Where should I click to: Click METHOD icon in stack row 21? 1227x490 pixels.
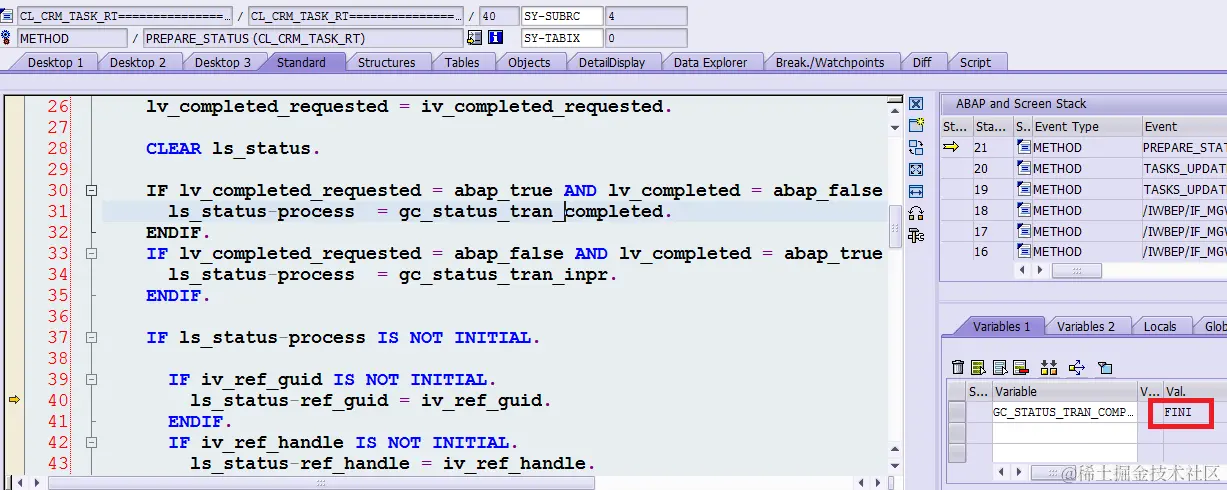click(x=1023, y=147)
